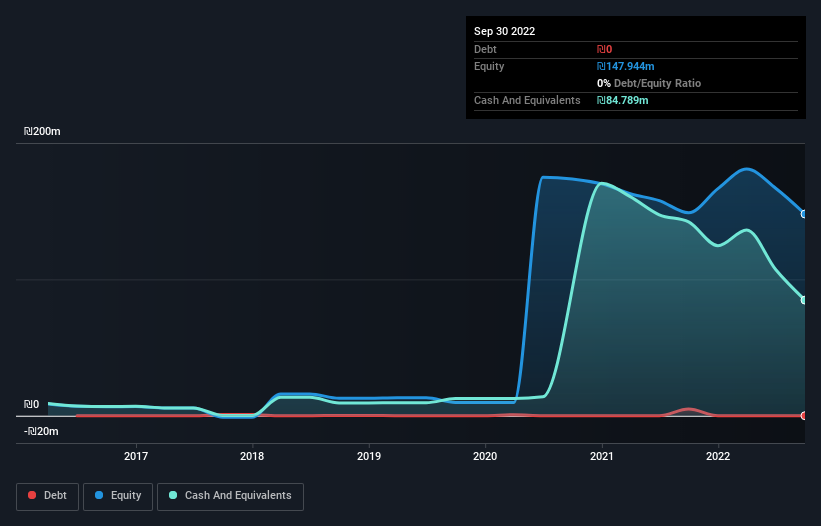The image size is (821, 526).
Task: Click the ₪0 y-axis label
Action: 31,404
